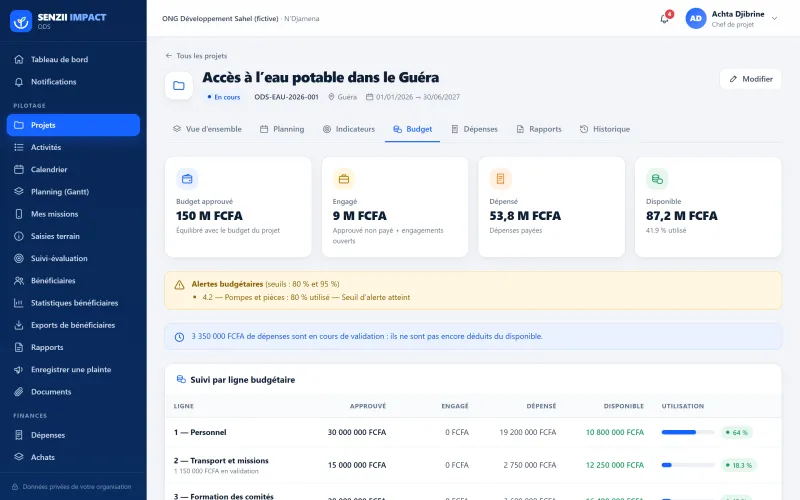
Task: Open Activités in the sidebar
Action: coord(73,147)
